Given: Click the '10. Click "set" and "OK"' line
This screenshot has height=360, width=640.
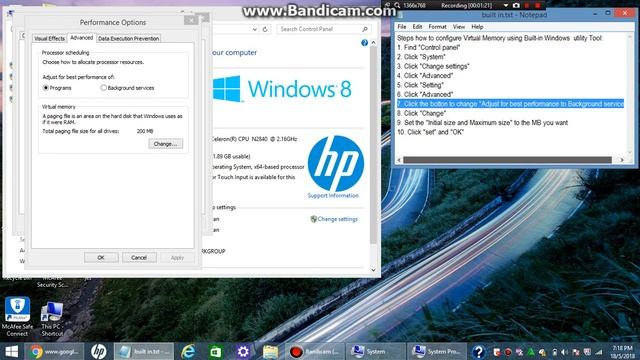Looking at the screenshot, I should click(x=431, y=132).
